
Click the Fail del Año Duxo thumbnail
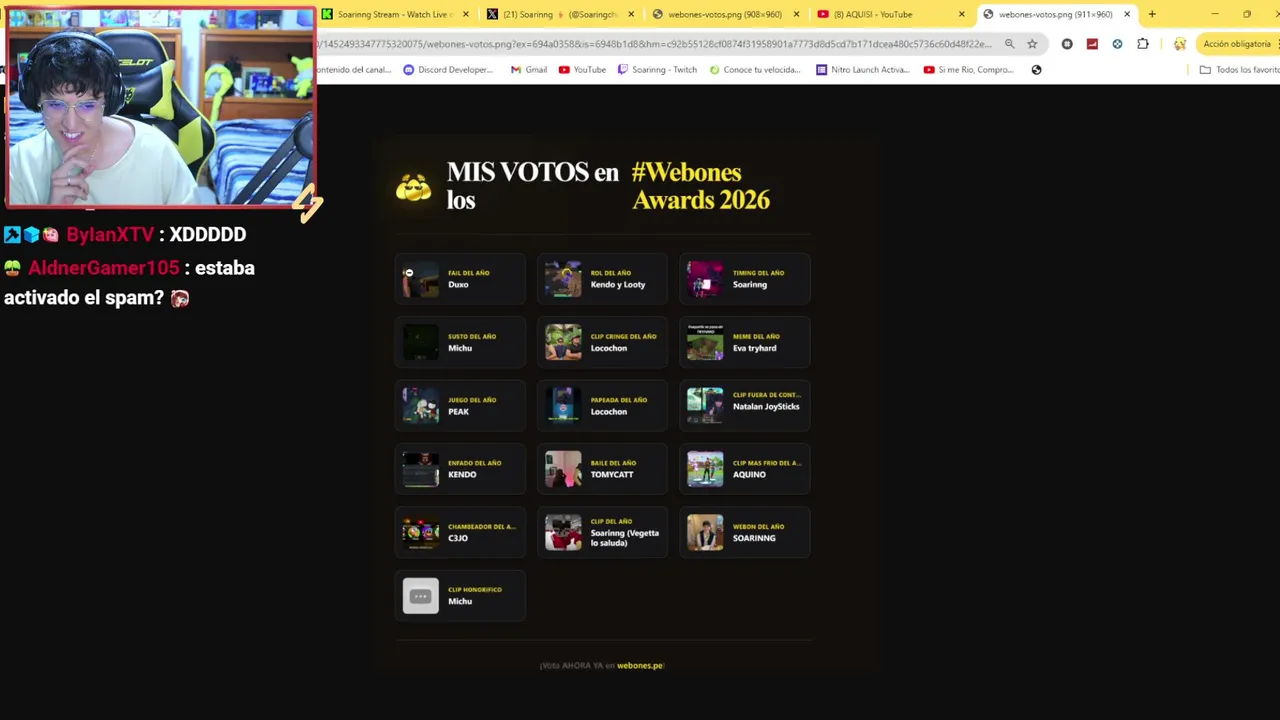pos(420,279)
